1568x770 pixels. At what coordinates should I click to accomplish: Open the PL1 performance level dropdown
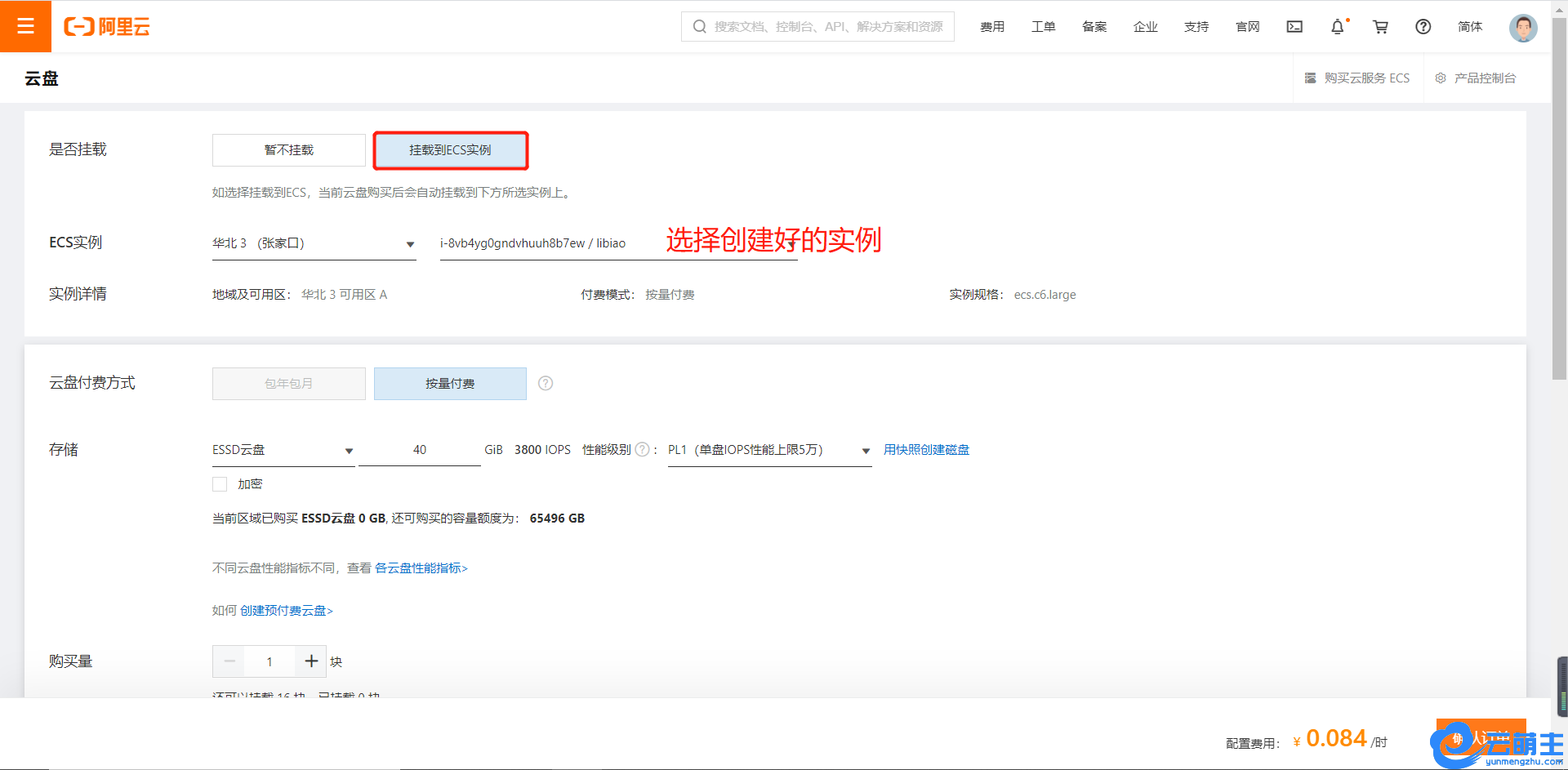coord(768,450)
